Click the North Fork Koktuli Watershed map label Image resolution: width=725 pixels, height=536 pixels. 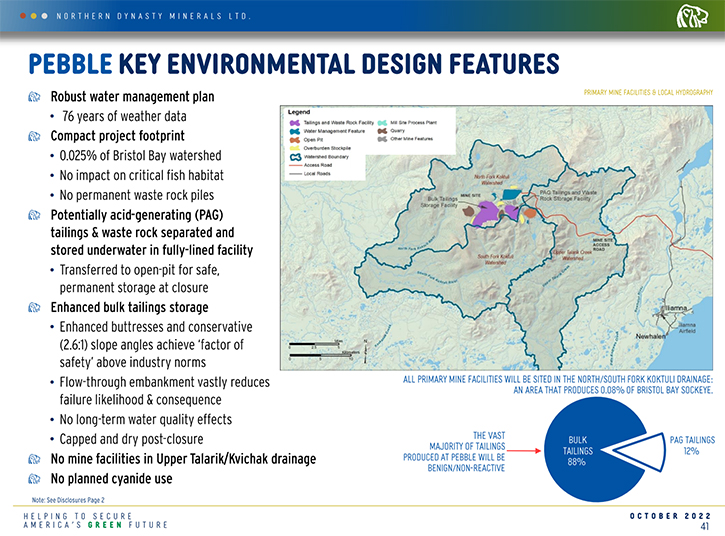pyautogui.click(x=492, y=179)
